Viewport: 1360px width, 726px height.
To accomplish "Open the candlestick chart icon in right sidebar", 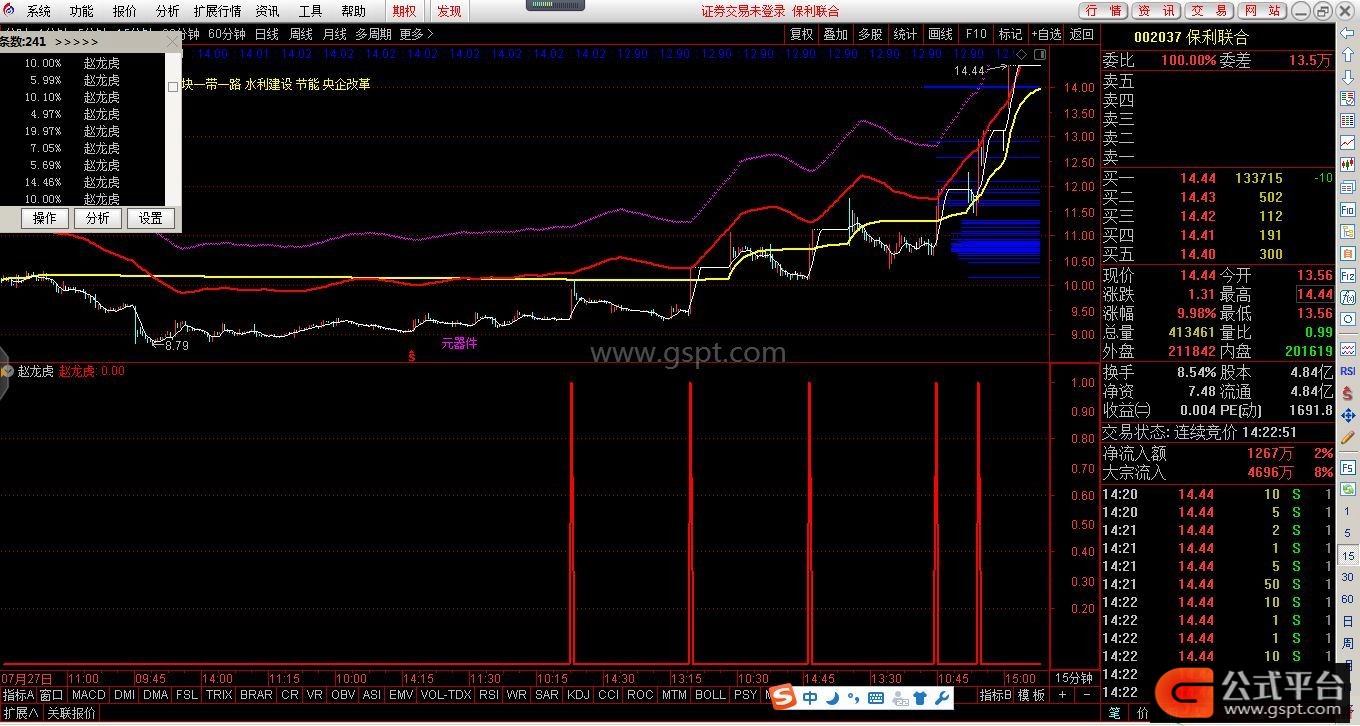I will coord(1348,164).
